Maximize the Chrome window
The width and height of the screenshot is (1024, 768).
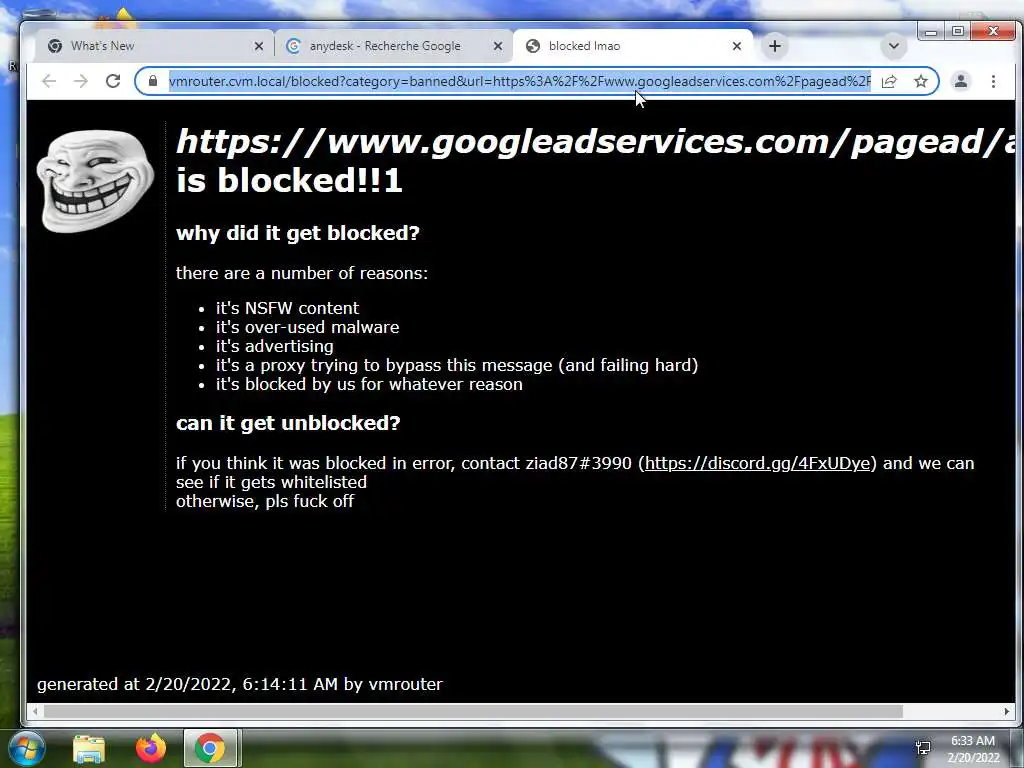tap(957, 31)
